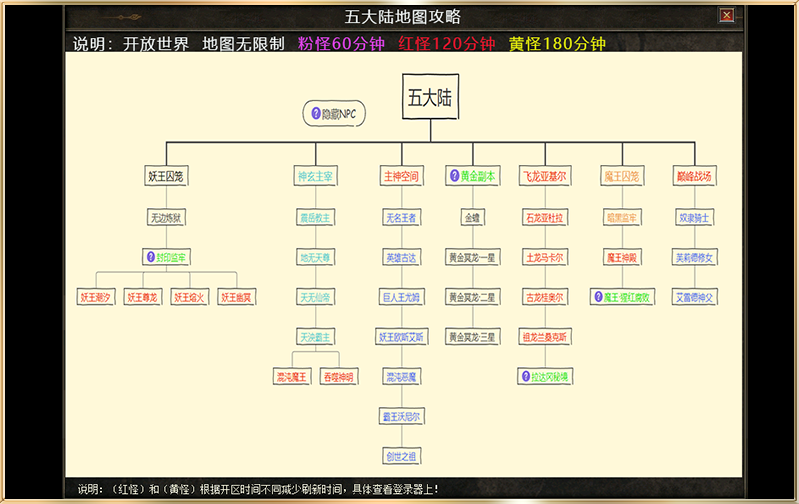Viewport: 799px width, 504px height.
Task: Click the 无边炼狱 map button
Action: click(166, 217)
